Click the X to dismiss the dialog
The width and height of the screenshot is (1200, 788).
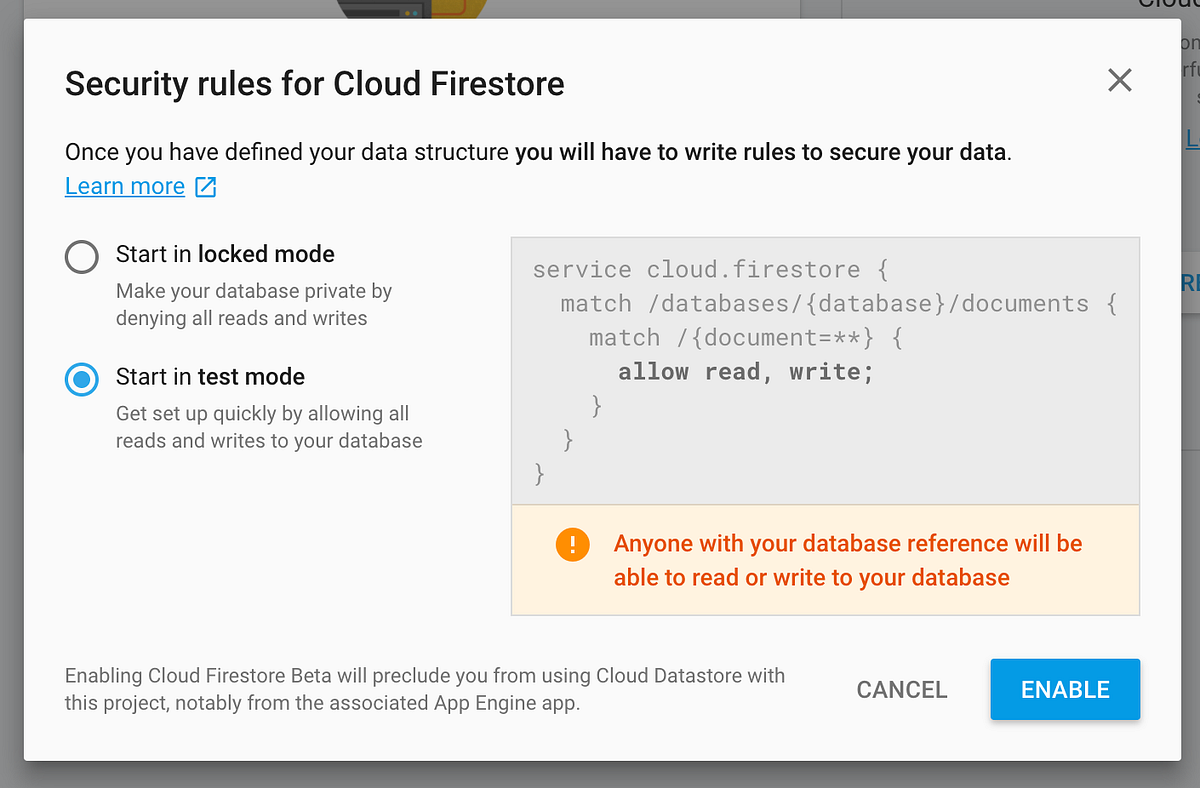1119,80
